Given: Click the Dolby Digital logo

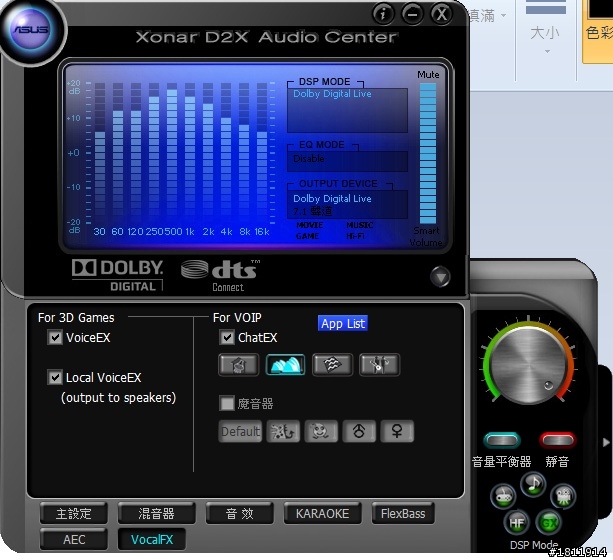Looking at the screenshot, I should pyautogui.click(x=117, y=275).
